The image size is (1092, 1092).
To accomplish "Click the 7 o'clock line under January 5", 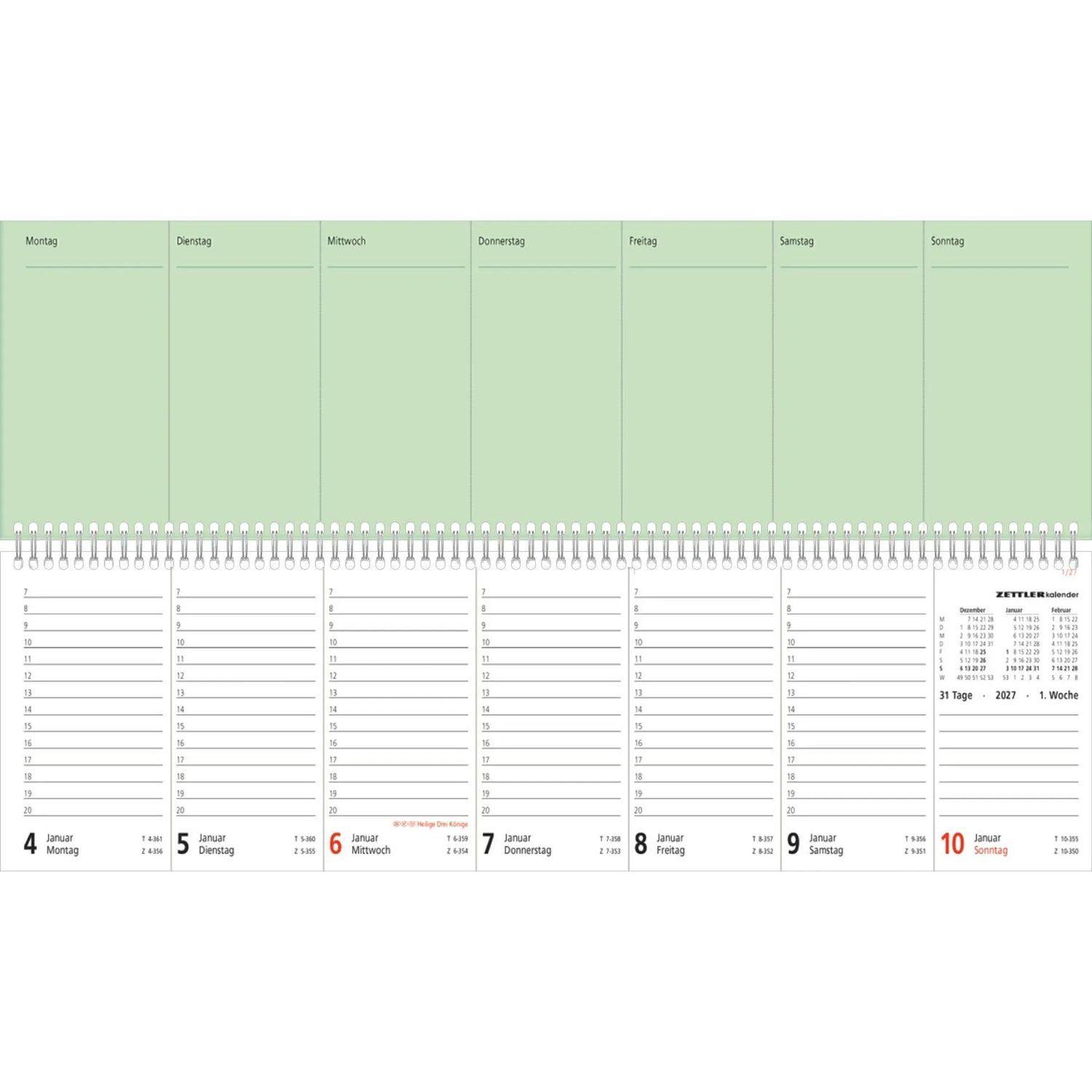I will (246, 593).
